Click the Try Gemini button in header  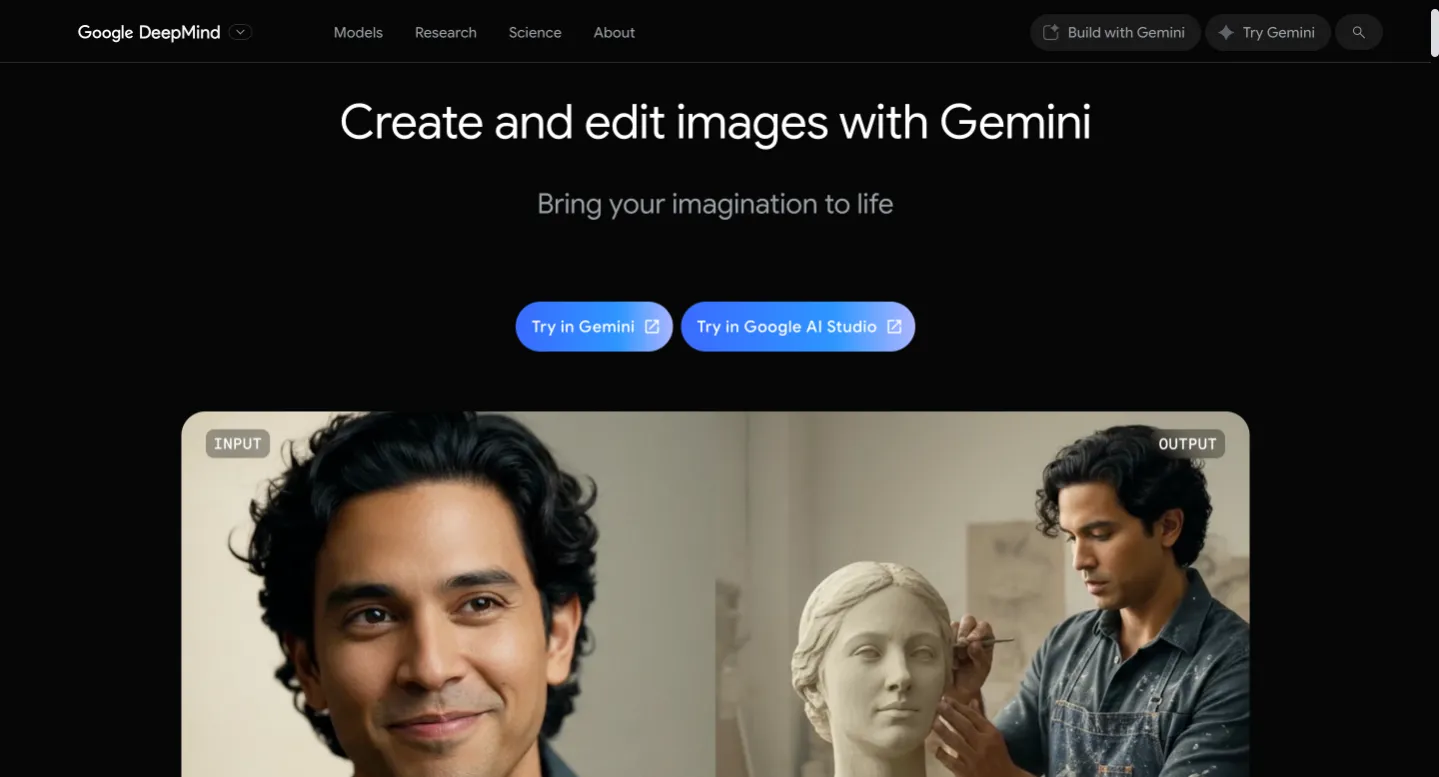click(x=1267, y=32)
